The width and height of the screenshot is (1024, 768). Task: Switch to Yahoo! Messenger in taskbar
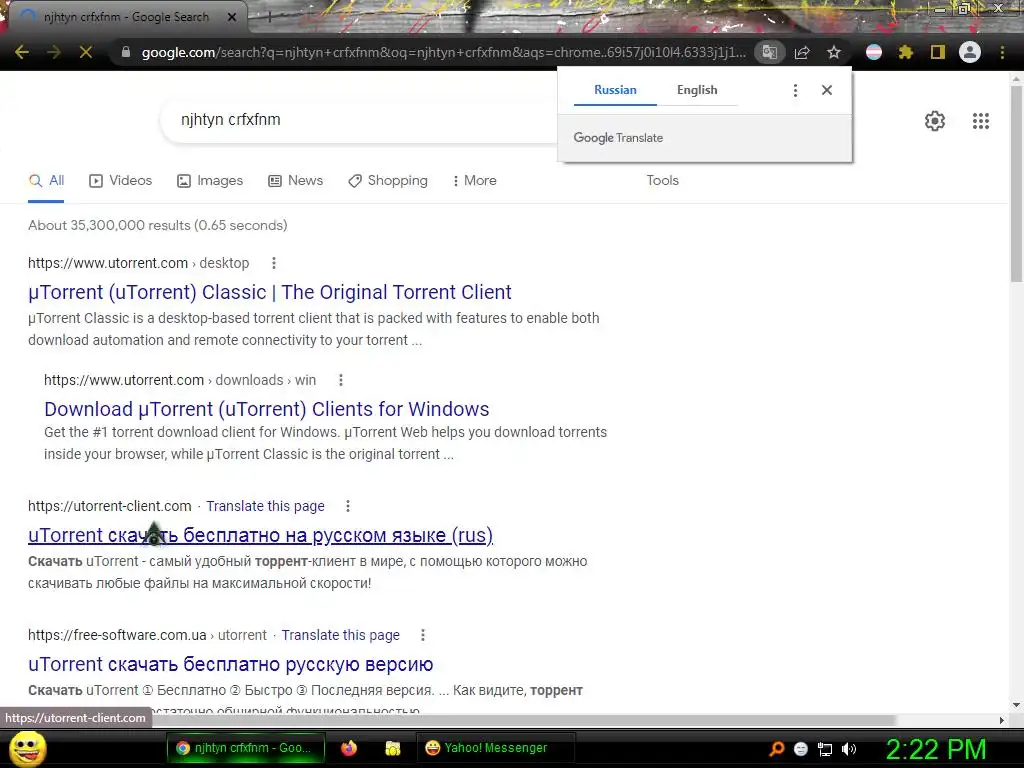click(x=495, y=748)
